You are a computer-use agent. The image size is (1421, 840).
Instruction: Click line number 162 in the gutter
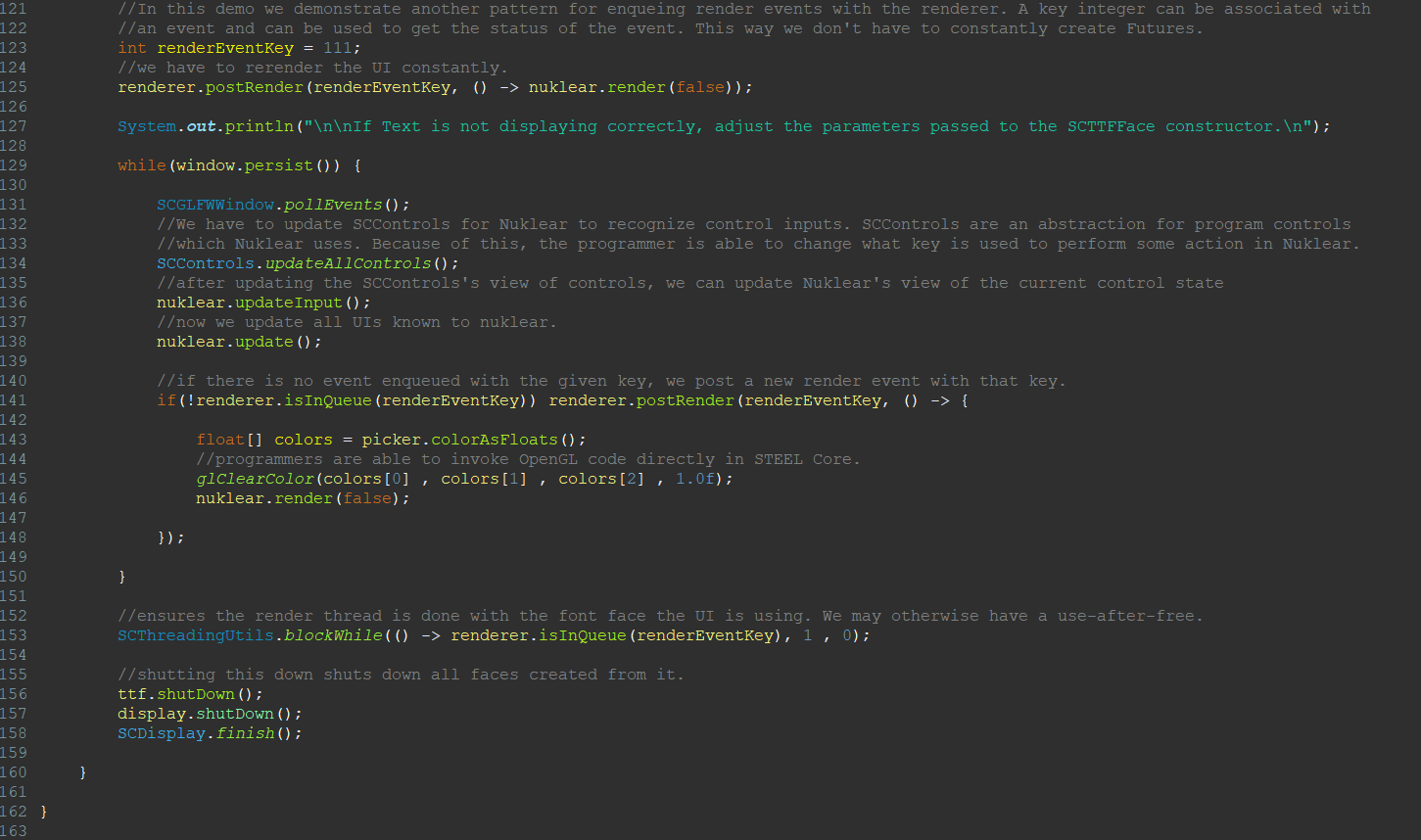click(14, 812)
